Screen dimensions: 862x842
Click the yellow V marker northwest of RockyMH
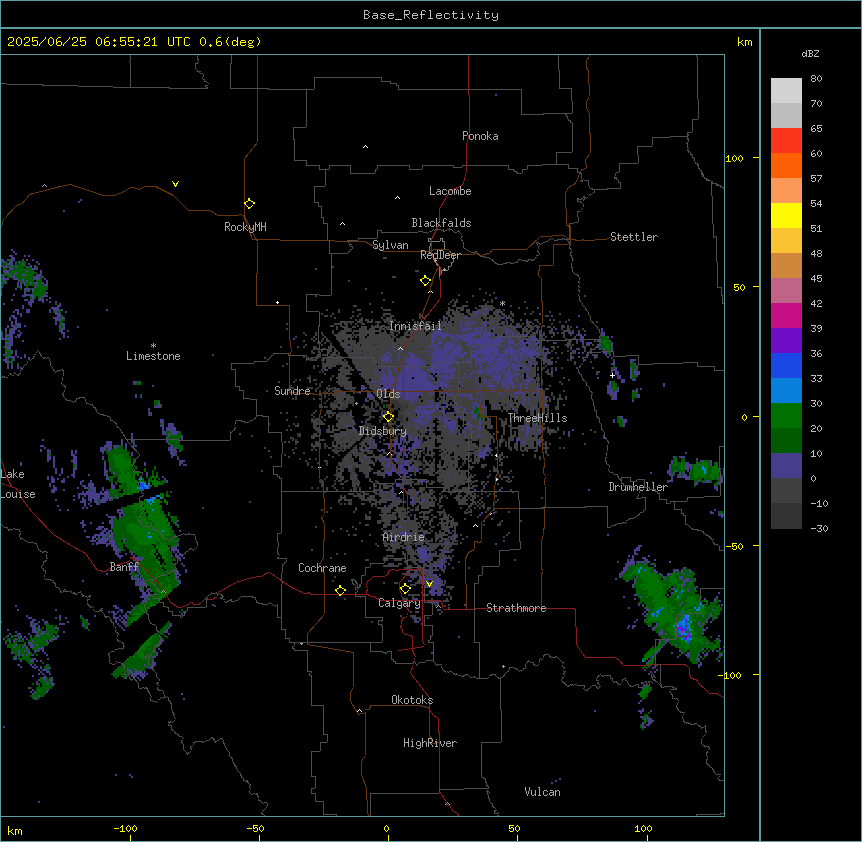pos(175,184)
